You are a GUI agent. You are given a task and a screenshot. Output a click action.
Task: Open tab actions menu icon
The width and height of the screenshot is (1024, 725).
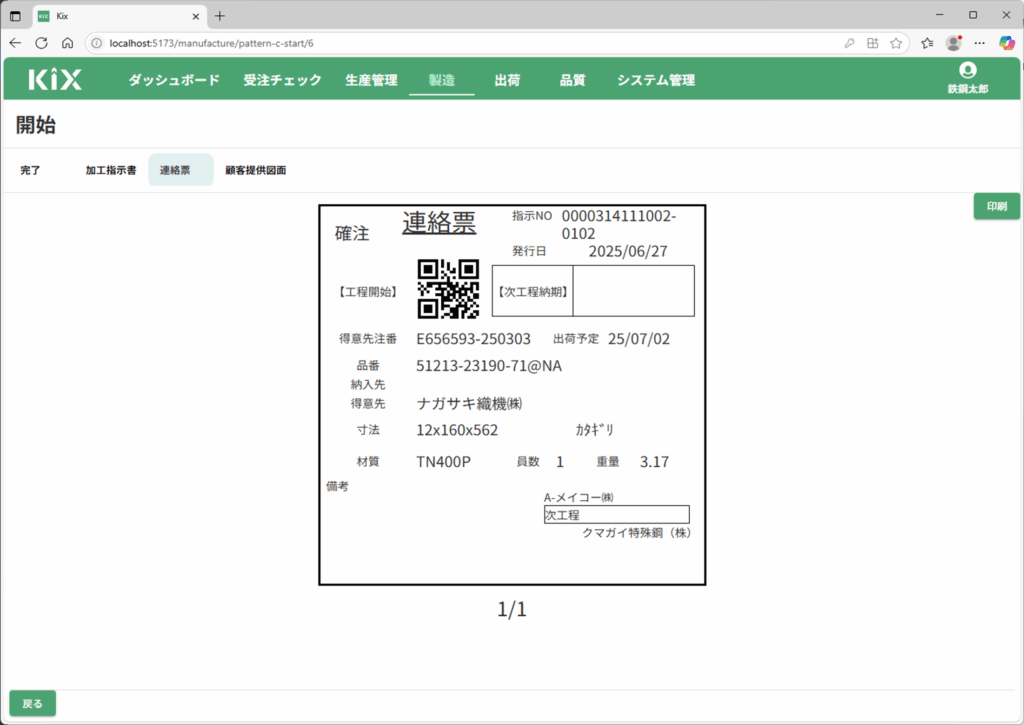(x=15, y=16)
